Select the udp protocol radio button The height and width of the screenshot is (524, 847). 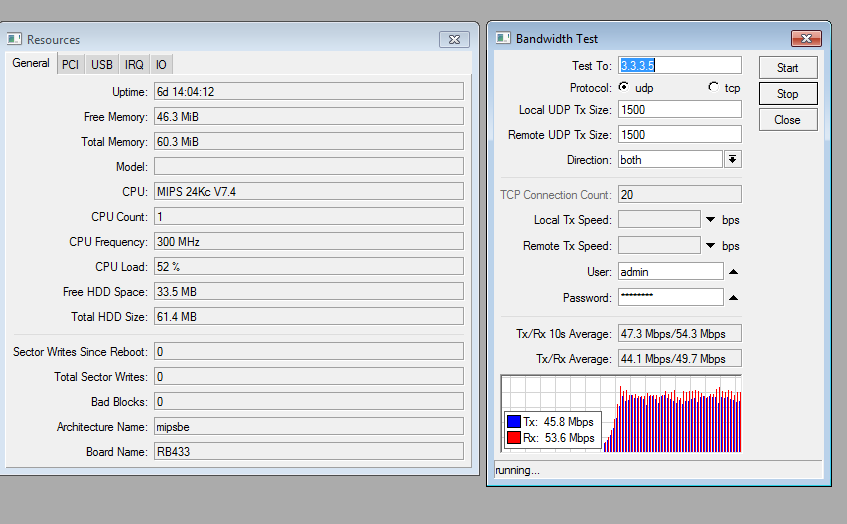[625, 87]
